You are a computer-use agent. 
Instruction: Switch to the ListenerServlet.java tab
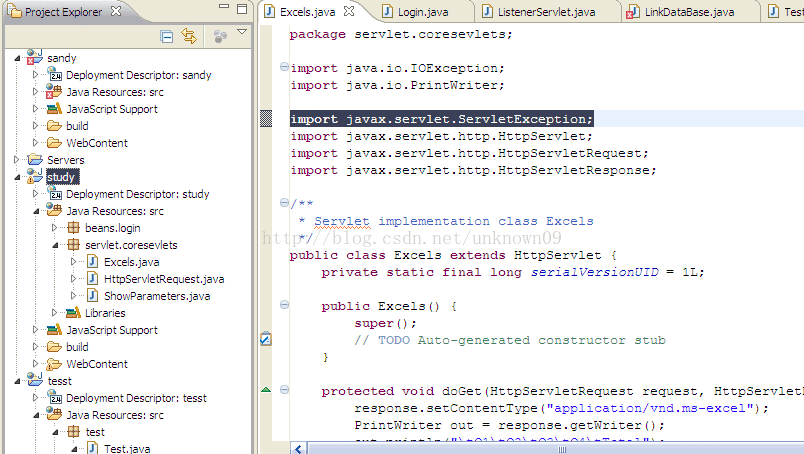547,12
